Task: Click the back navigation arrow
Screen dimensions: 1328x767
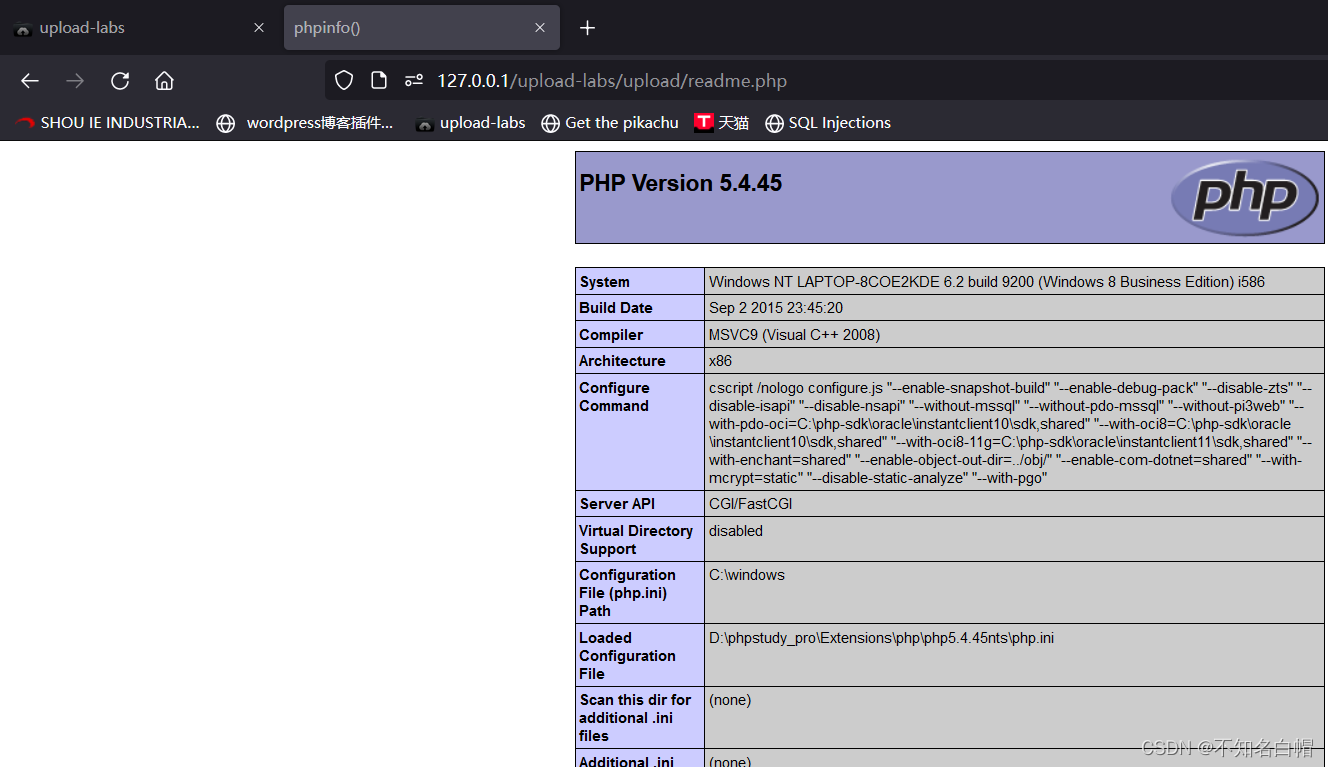Action: point(29,81)
